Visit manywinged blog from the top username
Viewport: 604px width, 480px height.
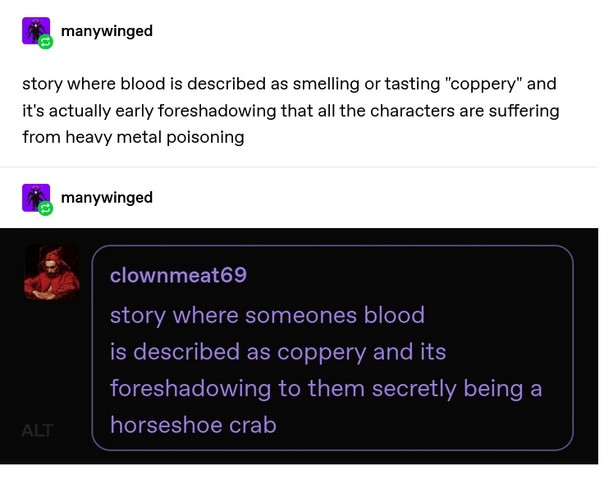[107, 31]
